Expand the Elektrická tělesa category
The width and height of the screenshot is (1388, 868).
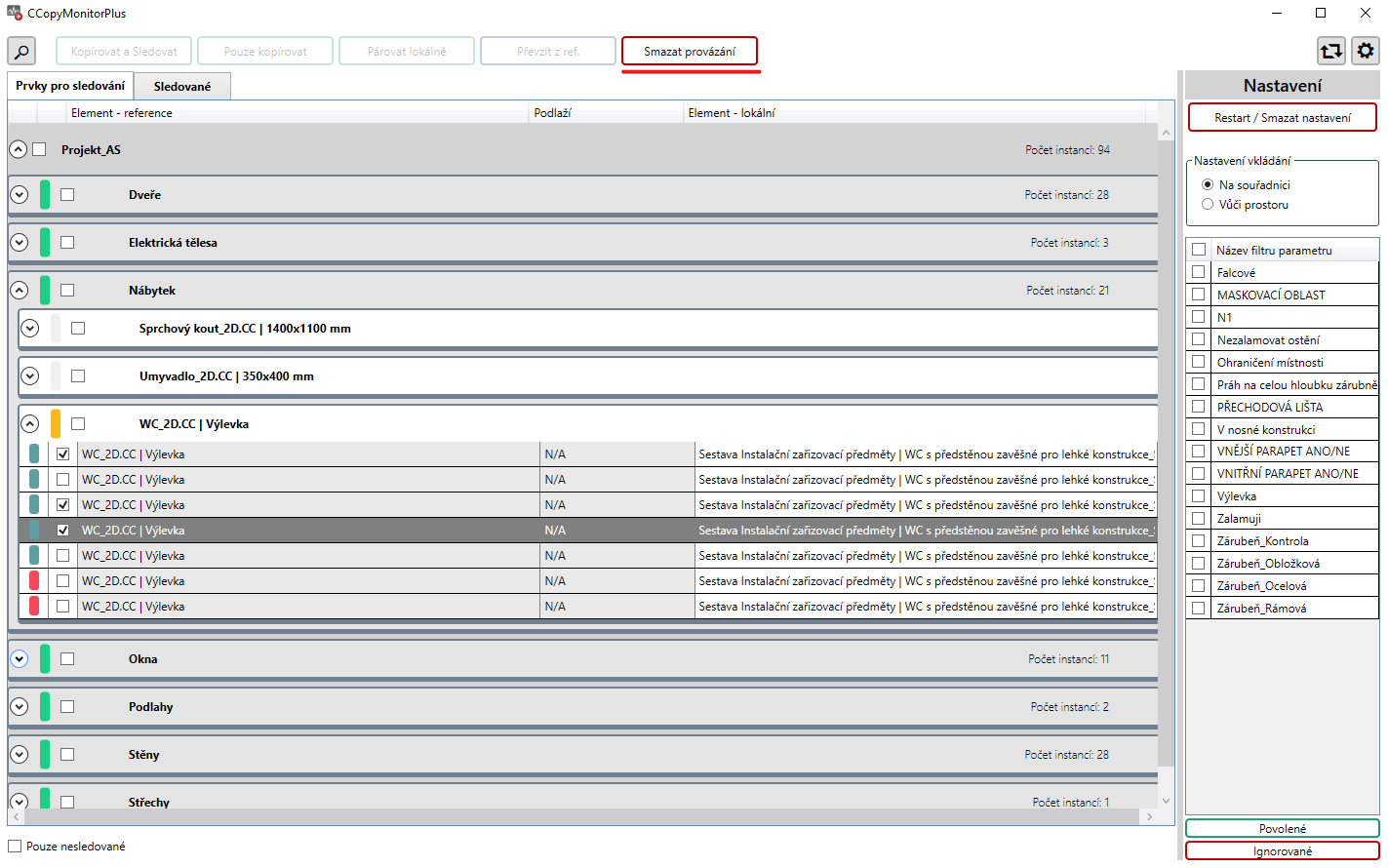click(19, 242)
